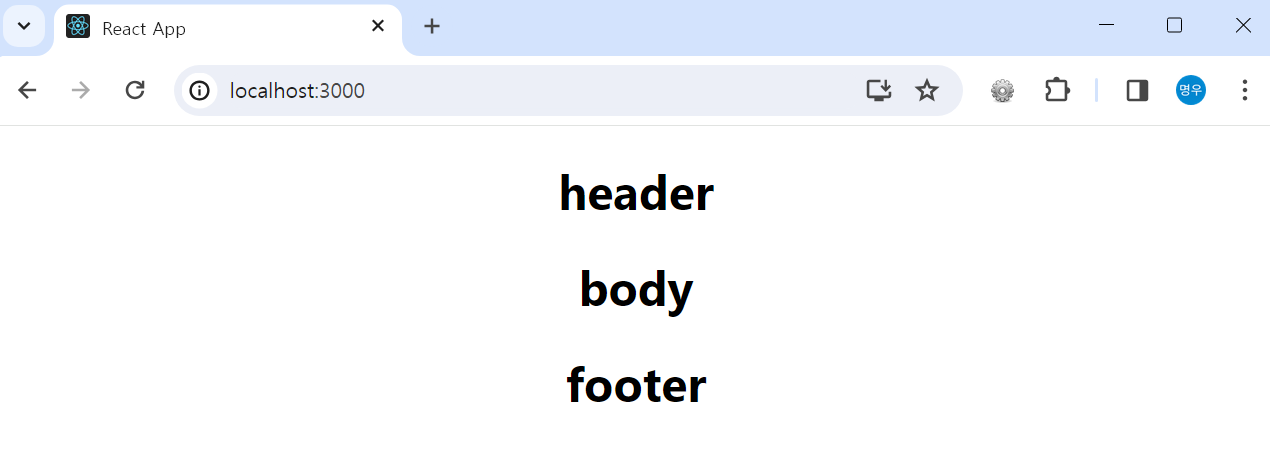Toggle the browser side panel
The height and width of the screenshot is (455, 1270).
pos(1137,91)
